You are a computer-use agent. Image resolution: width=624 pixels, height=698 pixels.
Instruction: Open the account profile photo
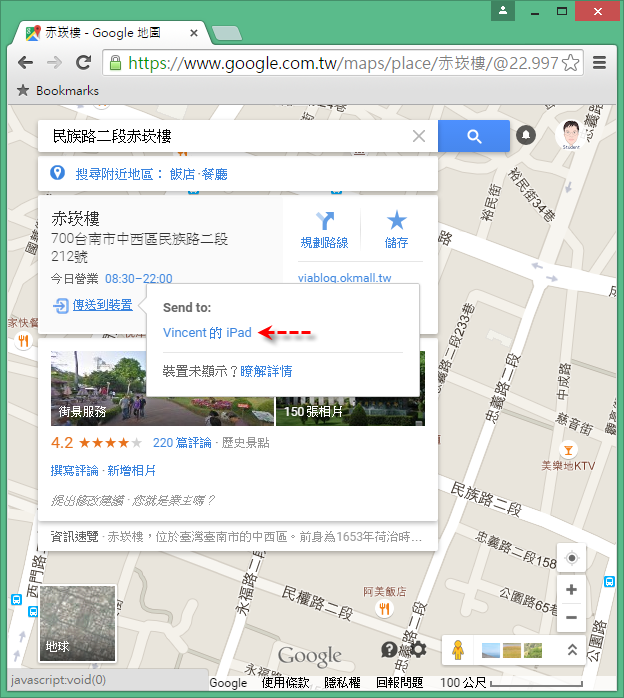click(571, 135)
